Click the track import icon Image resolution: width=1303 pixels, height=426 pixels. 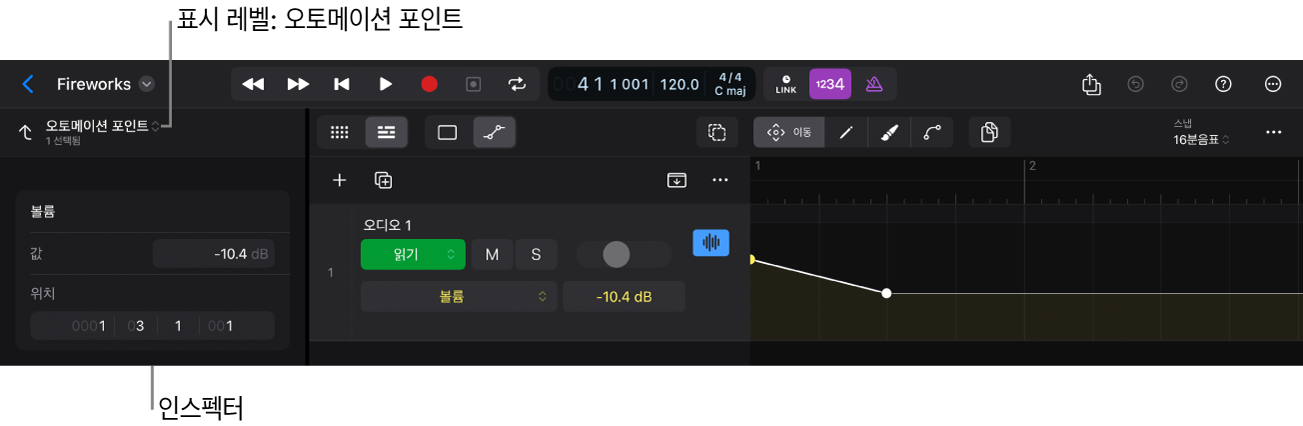coord(677,180)
